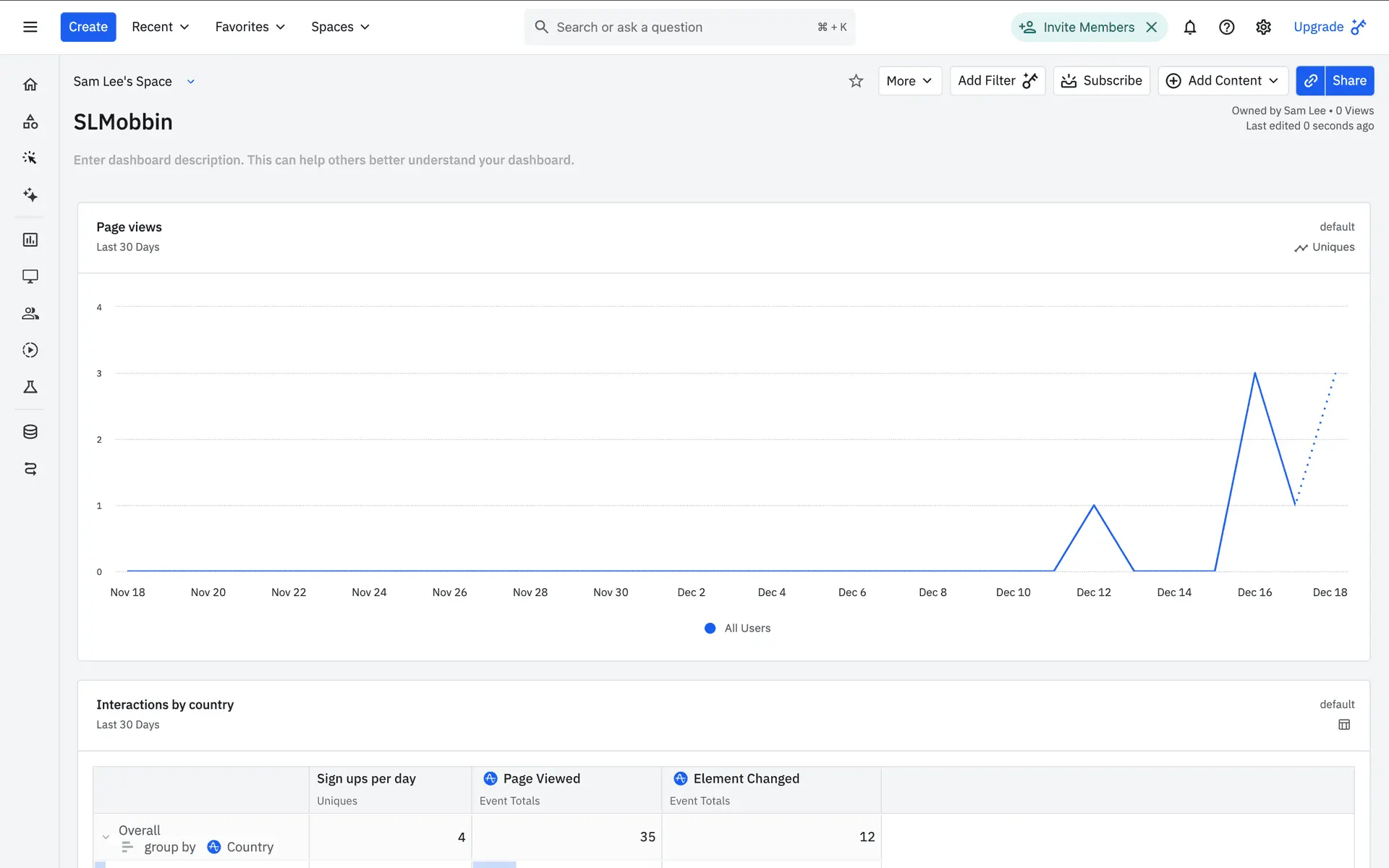Expand the Recent dropdown
This screenshot has width=1389, height=868.
coord(160,27)
